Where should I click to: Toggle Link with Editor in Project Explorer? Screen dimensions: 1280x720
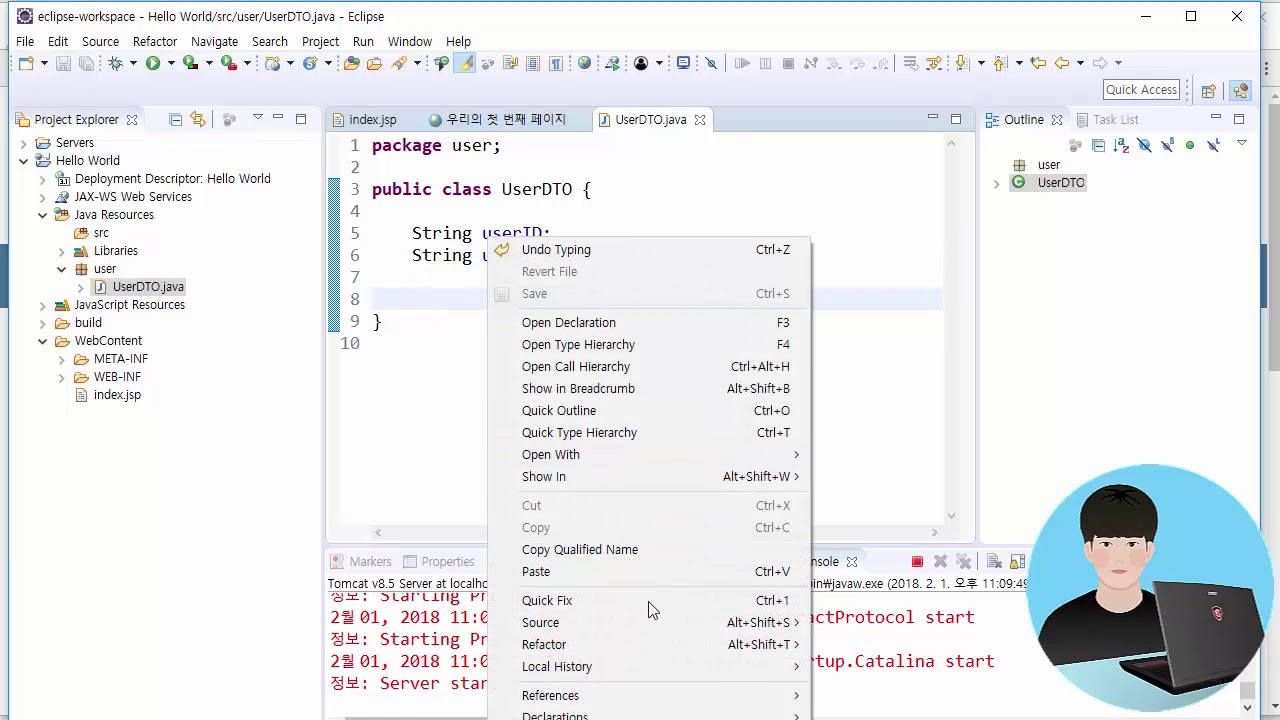pyautogui.click(x=198, y=119)
